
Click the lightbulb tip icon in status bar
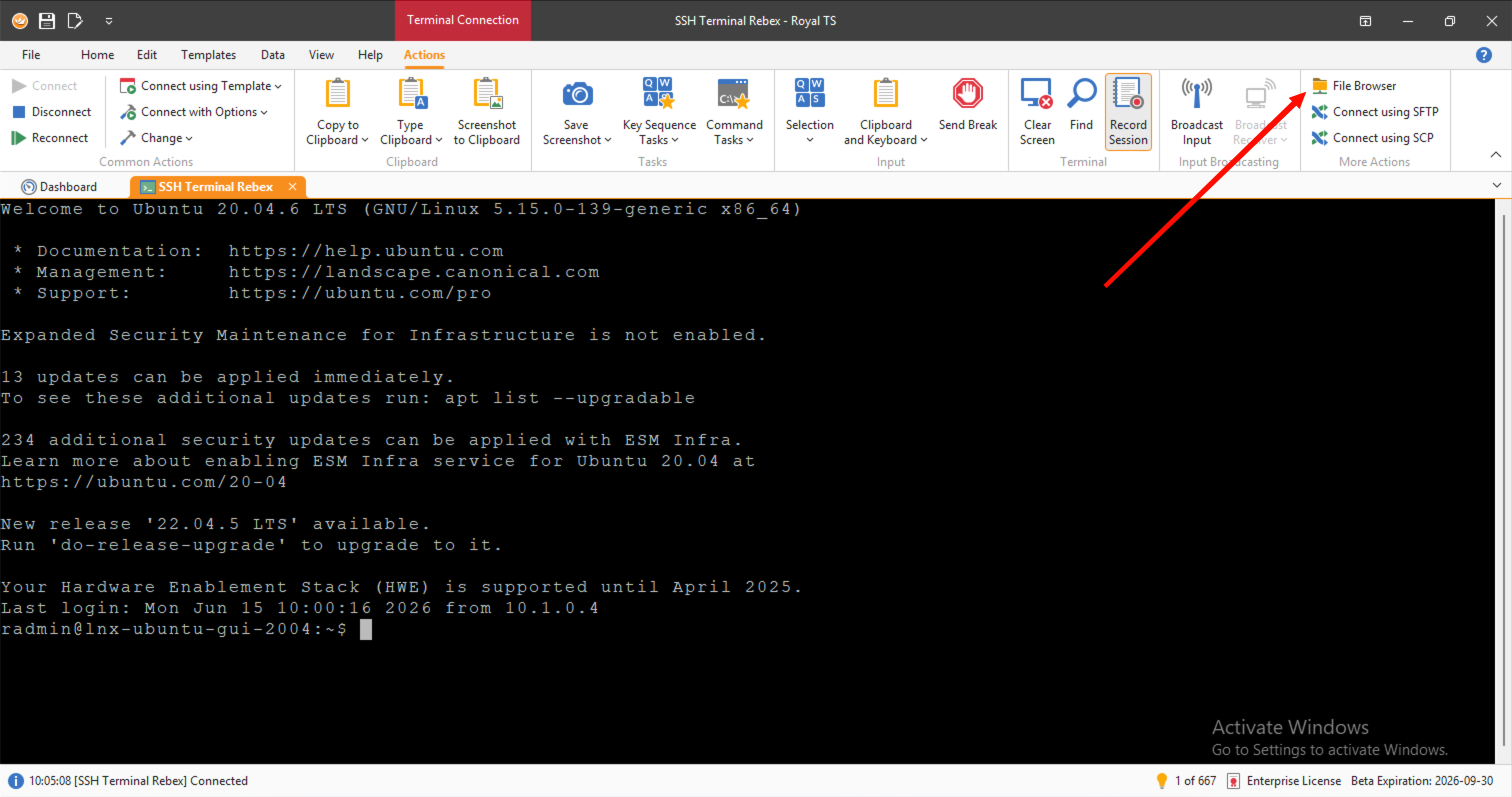1161,780
